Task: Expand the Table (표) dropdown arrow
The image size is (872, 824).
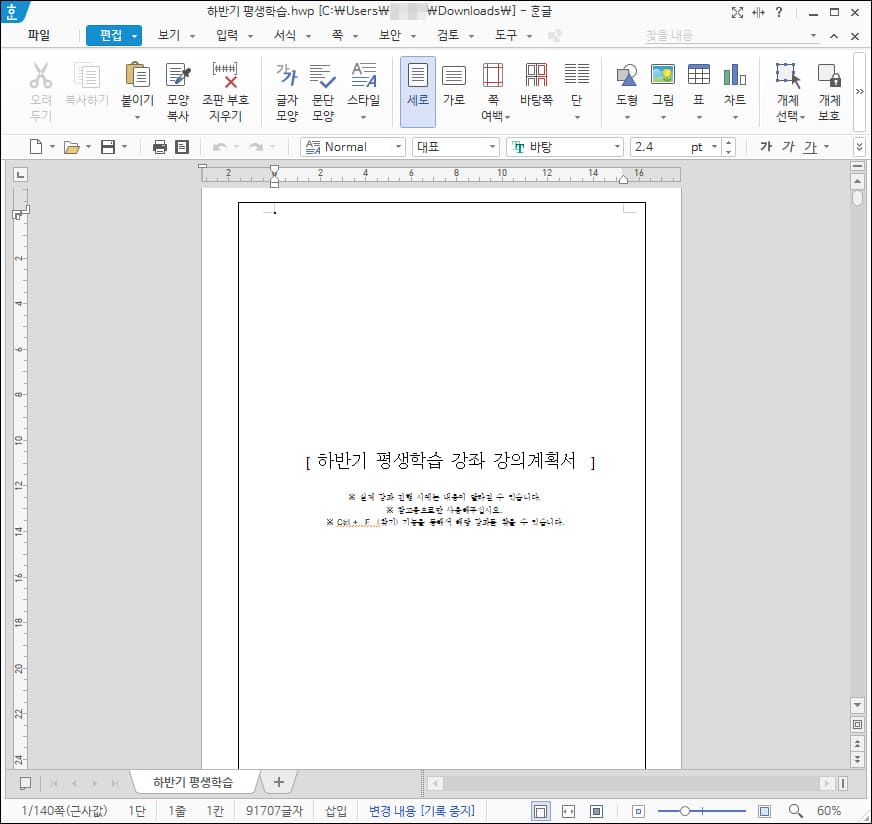Action: tap(698, 117)
